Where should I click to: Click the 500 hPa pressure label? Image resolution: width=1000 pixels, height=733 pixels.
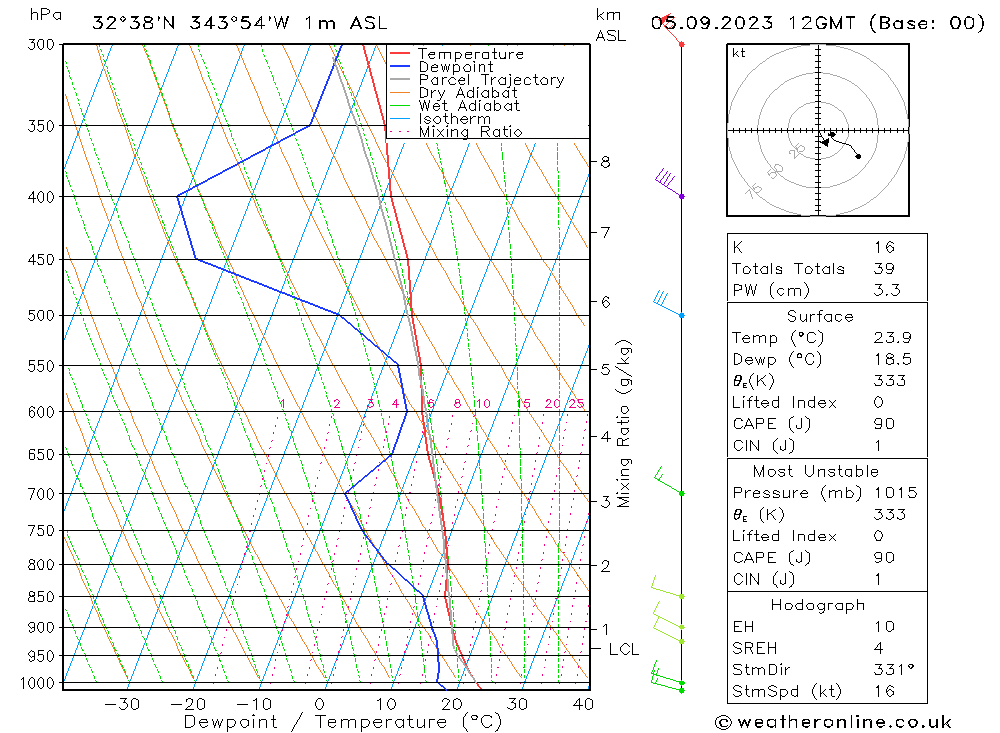41,316
